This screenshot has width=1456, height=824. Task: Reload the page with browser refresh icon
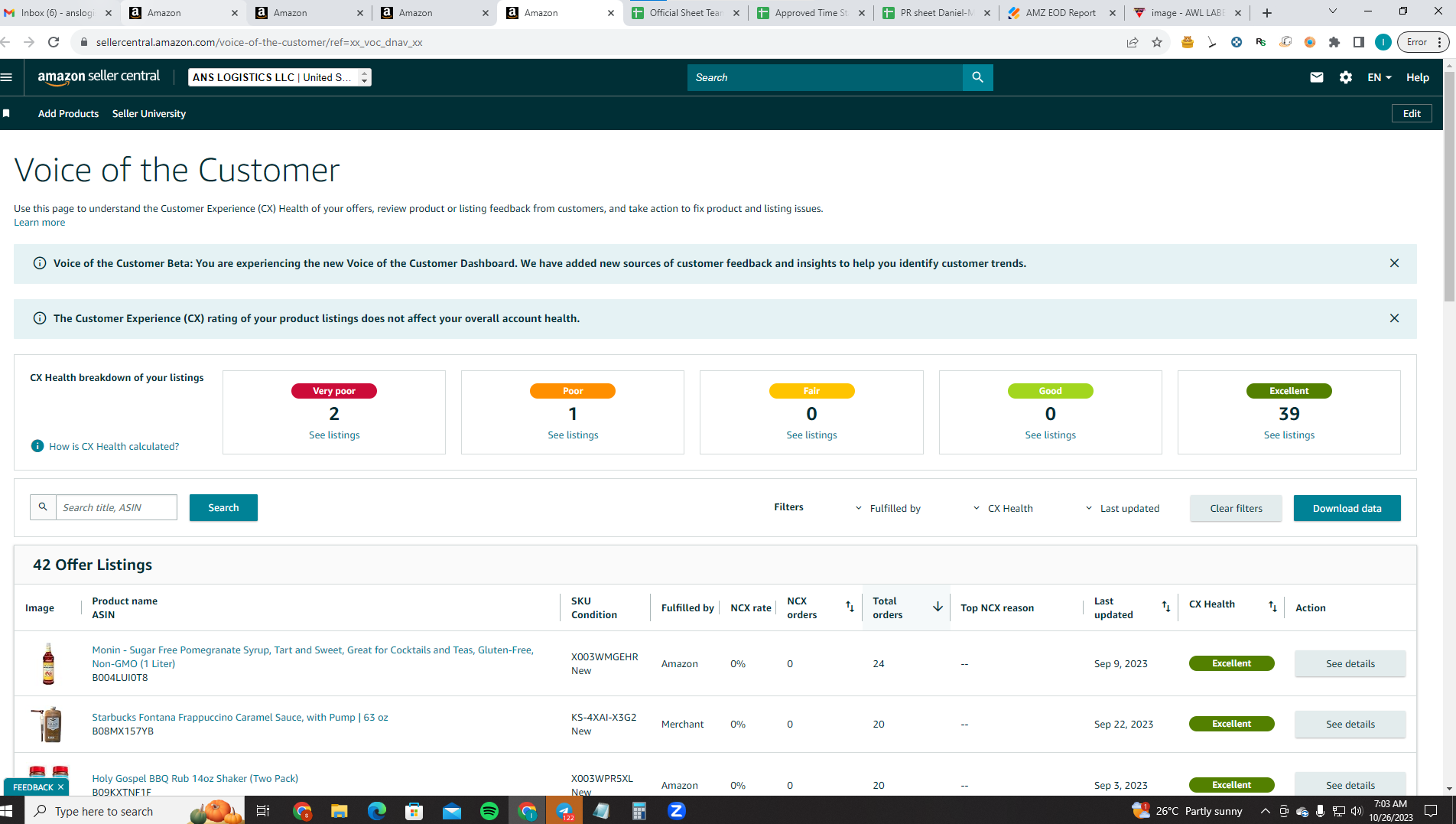(x=54, y=42)
